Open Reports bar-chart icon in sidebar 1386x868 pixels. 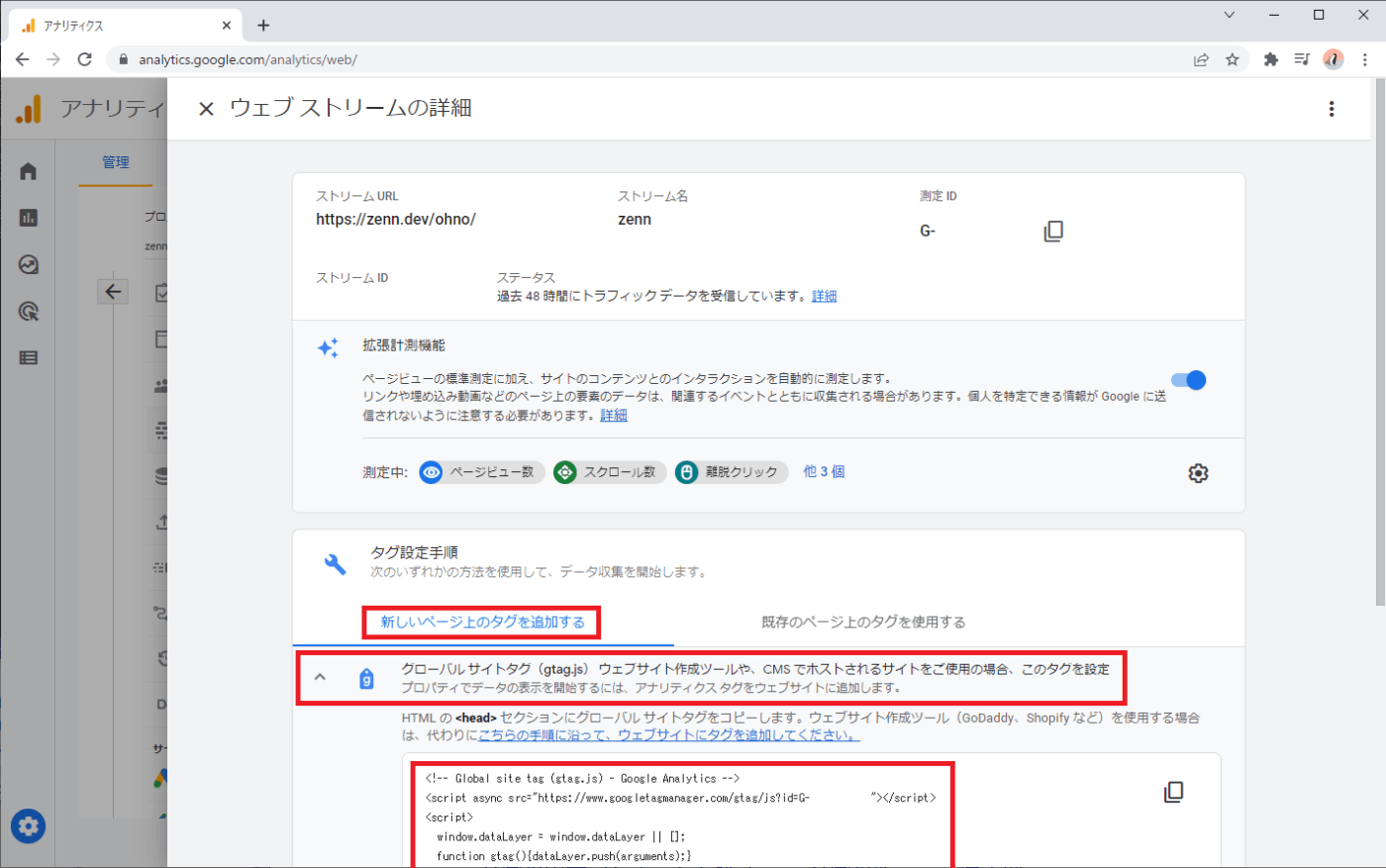click(x=28, y=218)
